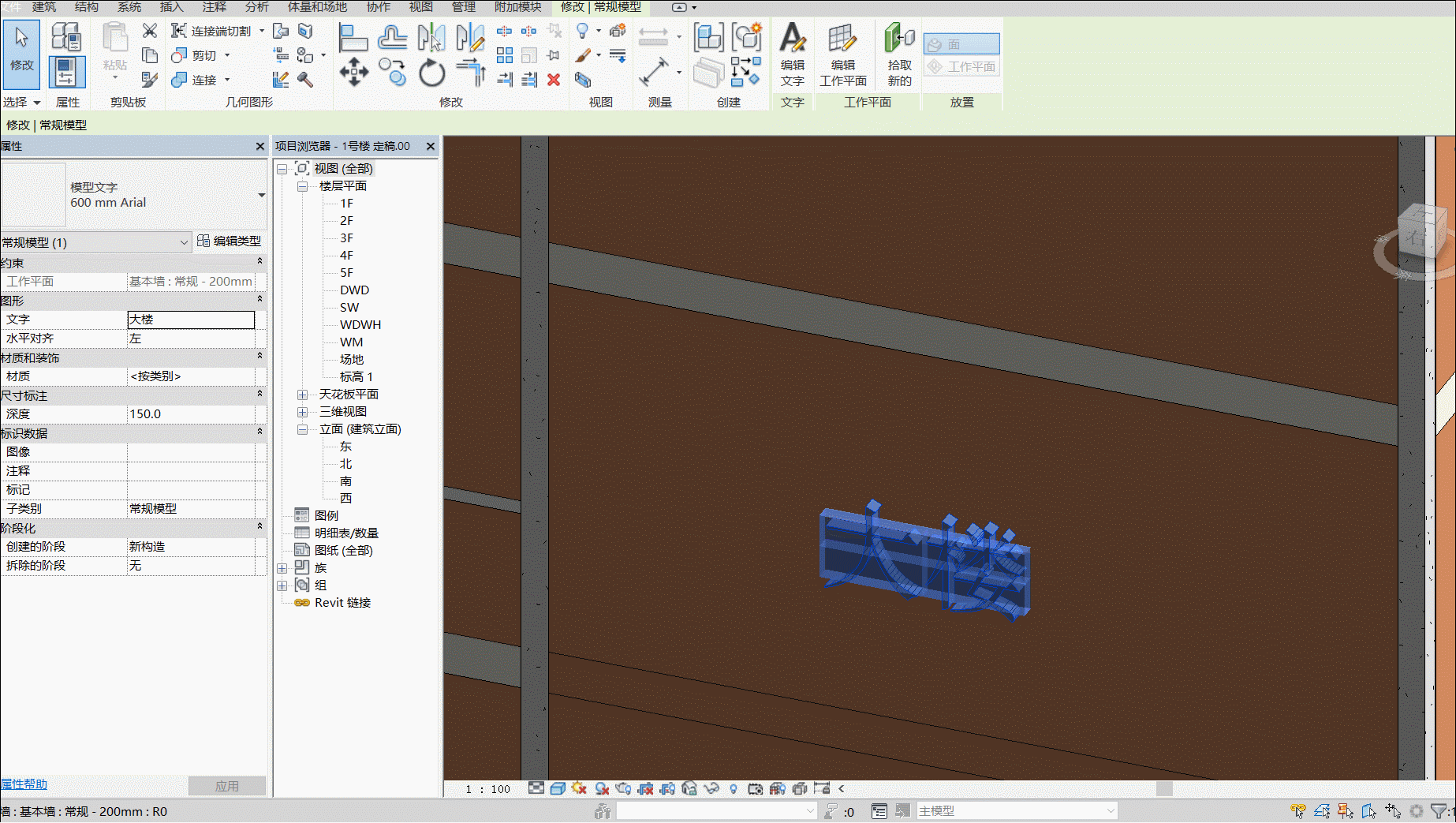Toggle sun path icon in view control bar

[579, 788]
